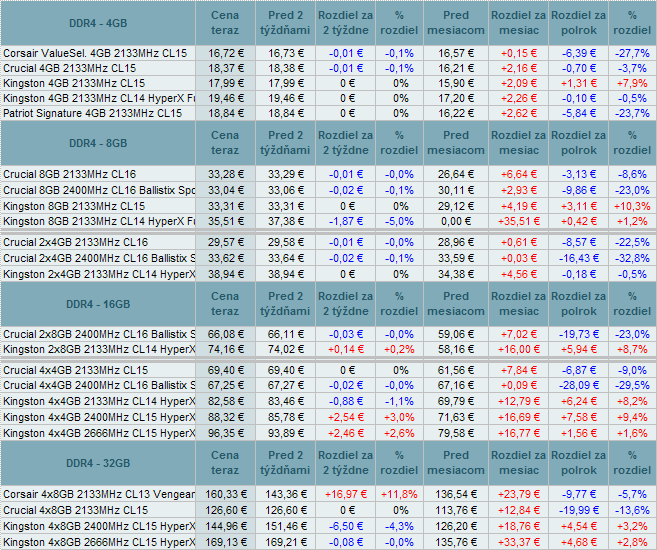This screenshot has width=657, height=550.
Task: Select the DDR4 - 32GB section header
Action: (98, 463)
